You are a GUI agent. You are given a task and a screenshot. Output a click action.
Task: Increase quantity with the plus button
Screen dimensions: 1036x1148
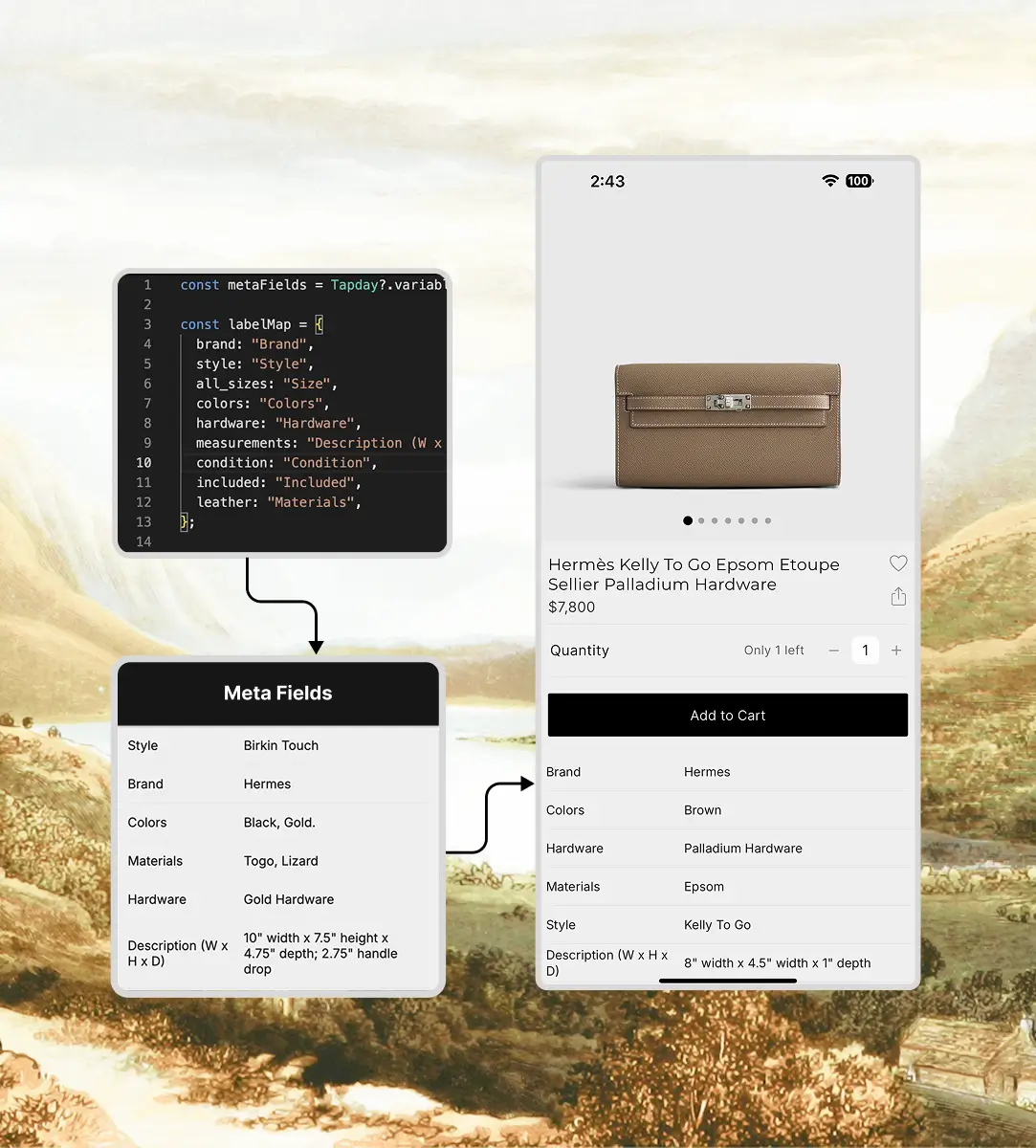click(896, 651)
